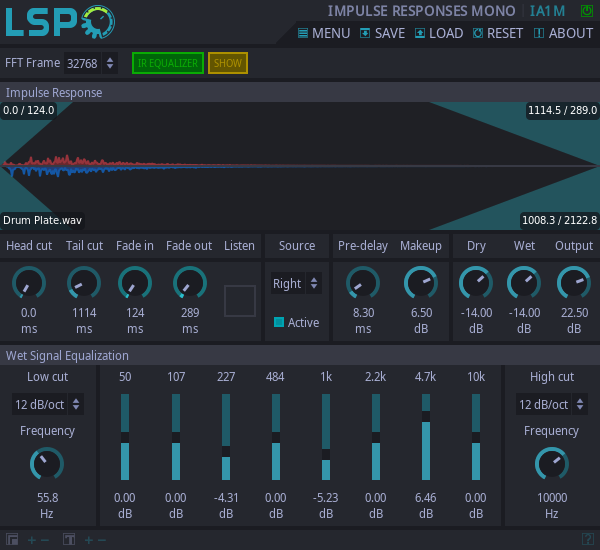Screen dimensions: 600x550
Task: Click the Drum Plate.wav file label
Action: tap(42, 220)
